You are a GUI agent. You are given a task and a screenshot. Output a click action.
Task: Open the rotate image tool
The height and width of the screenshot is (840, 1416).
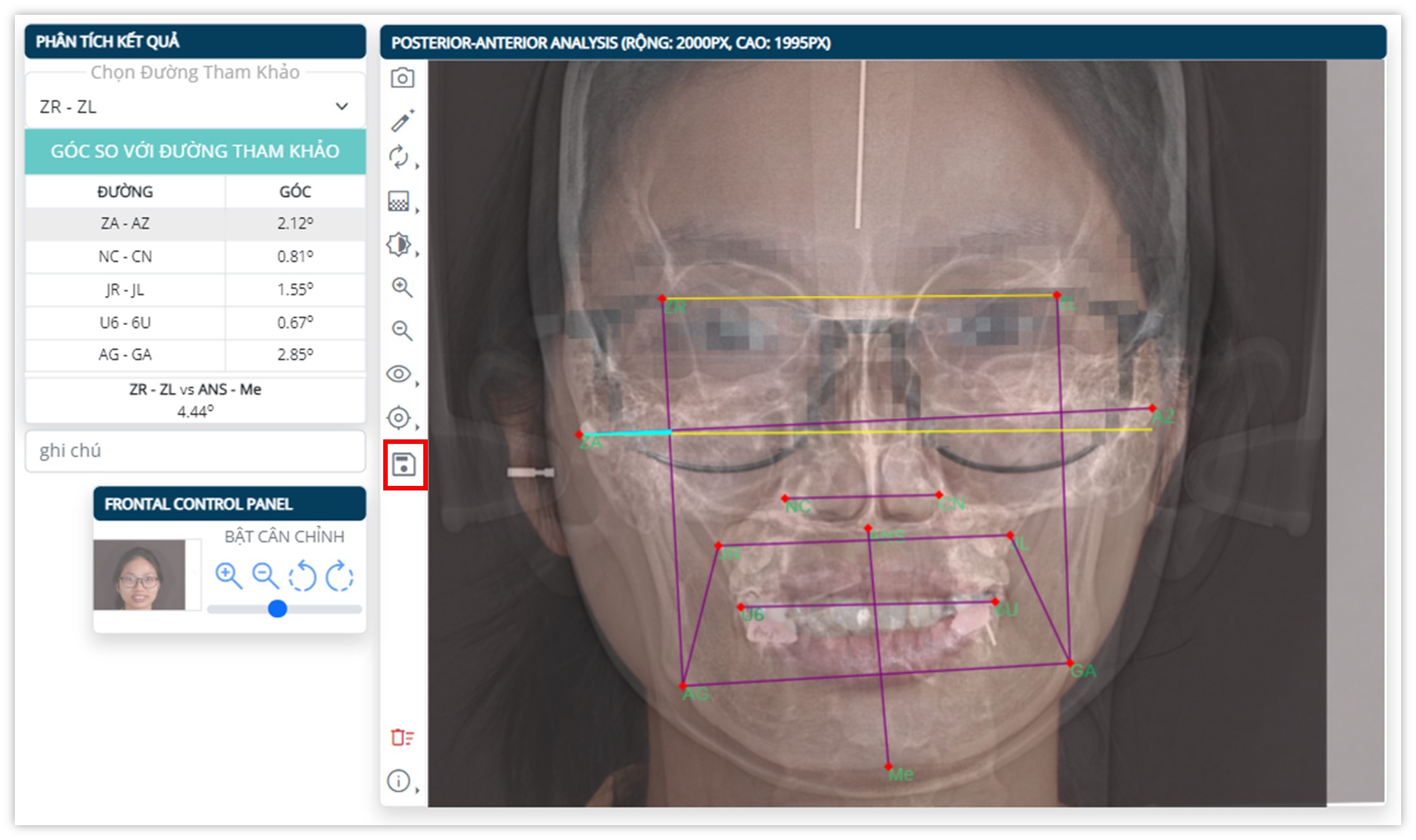(x=399, y=156)
